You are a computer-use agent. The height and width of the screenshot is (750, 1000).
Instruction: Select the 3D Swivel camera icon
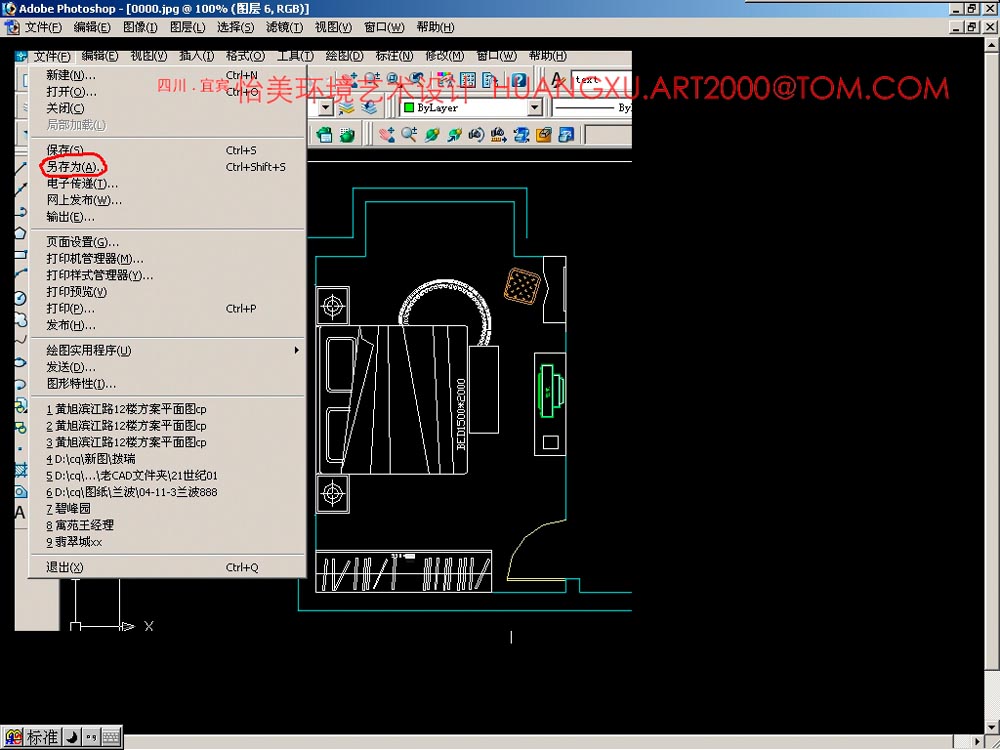(x=476, y=135)
